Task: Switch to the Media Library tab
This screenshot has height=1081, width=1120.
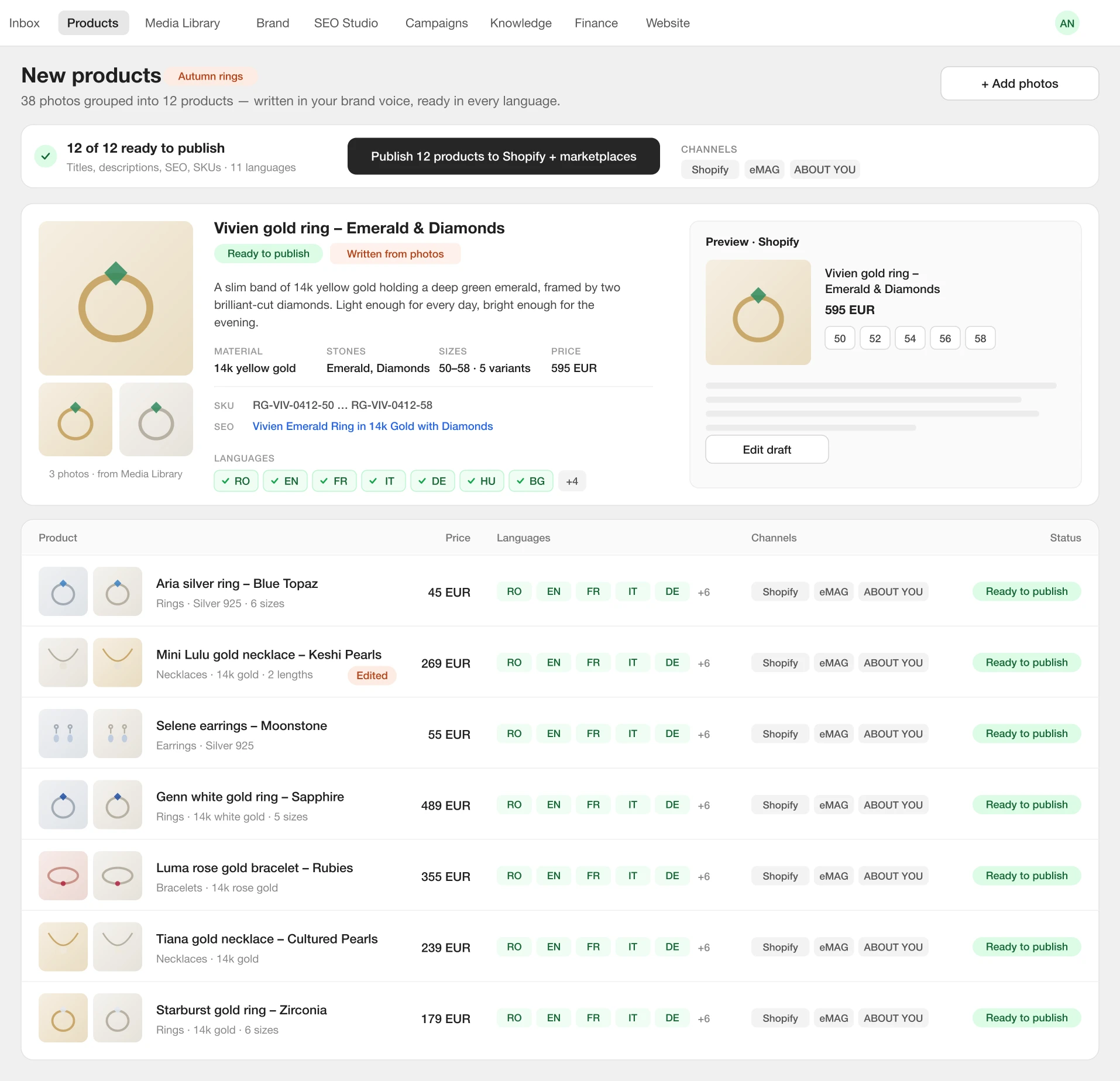Action: coord(183,23)
